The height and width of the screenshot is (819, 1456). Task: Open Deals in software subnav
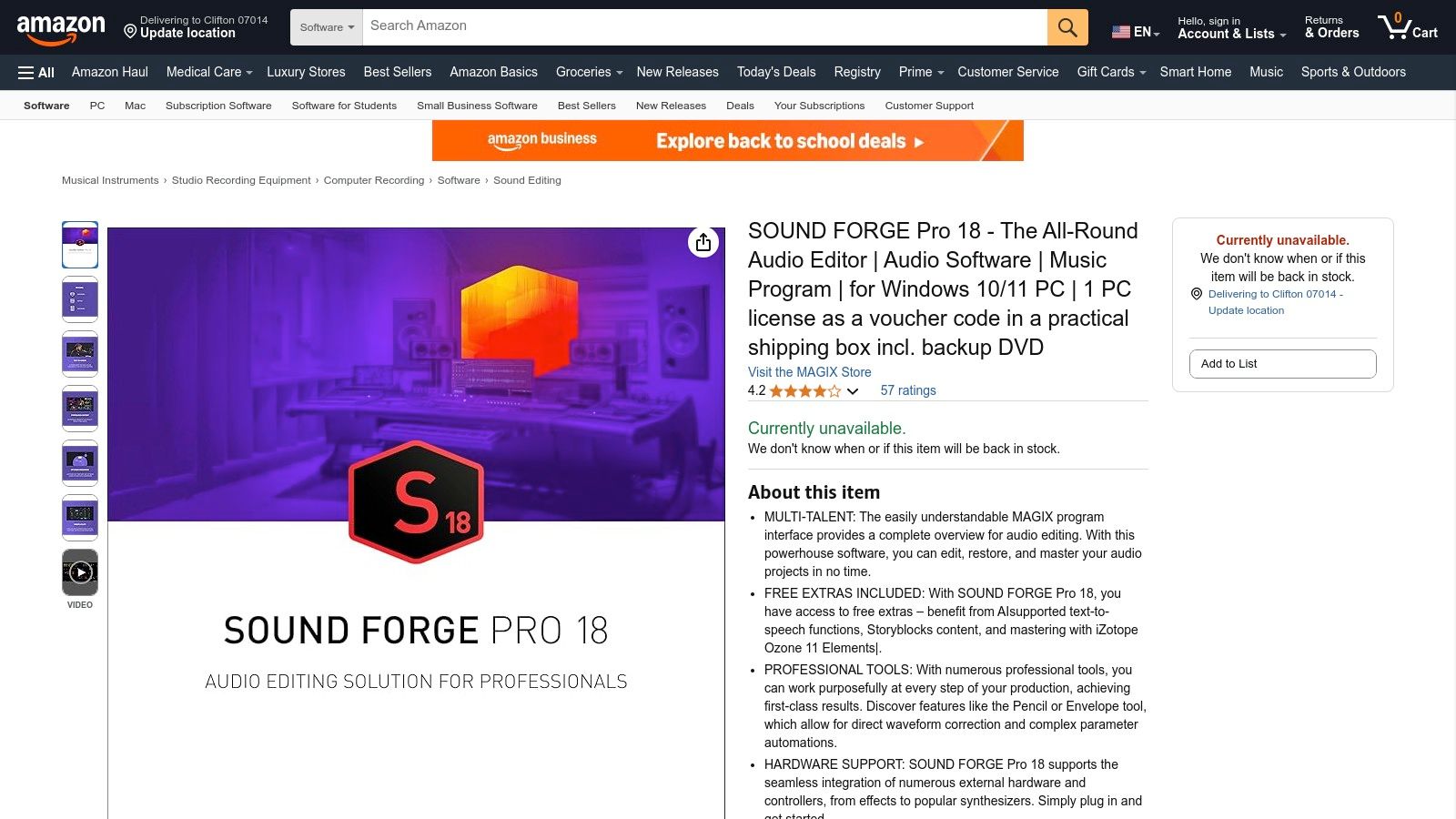coord(740,106)
